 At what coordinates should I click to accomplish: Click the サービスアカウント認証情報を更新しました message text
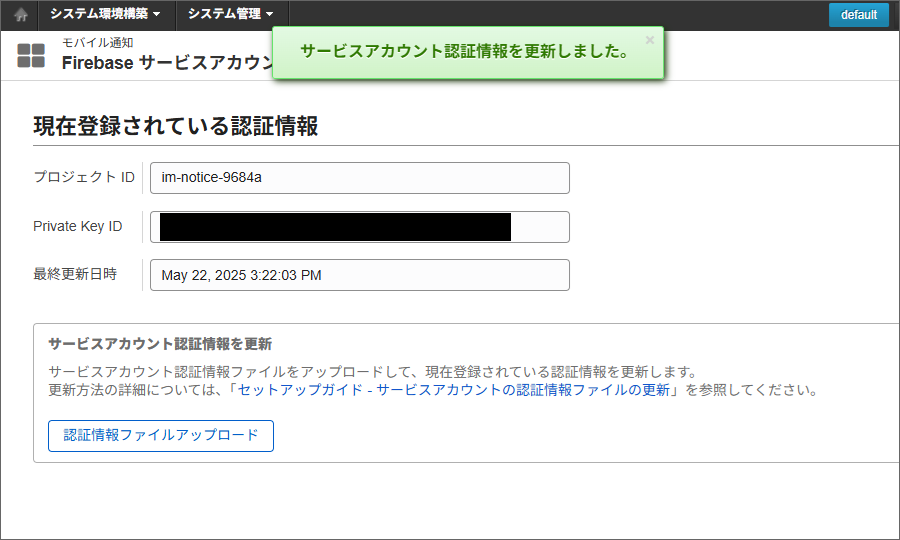coord(465,52)
